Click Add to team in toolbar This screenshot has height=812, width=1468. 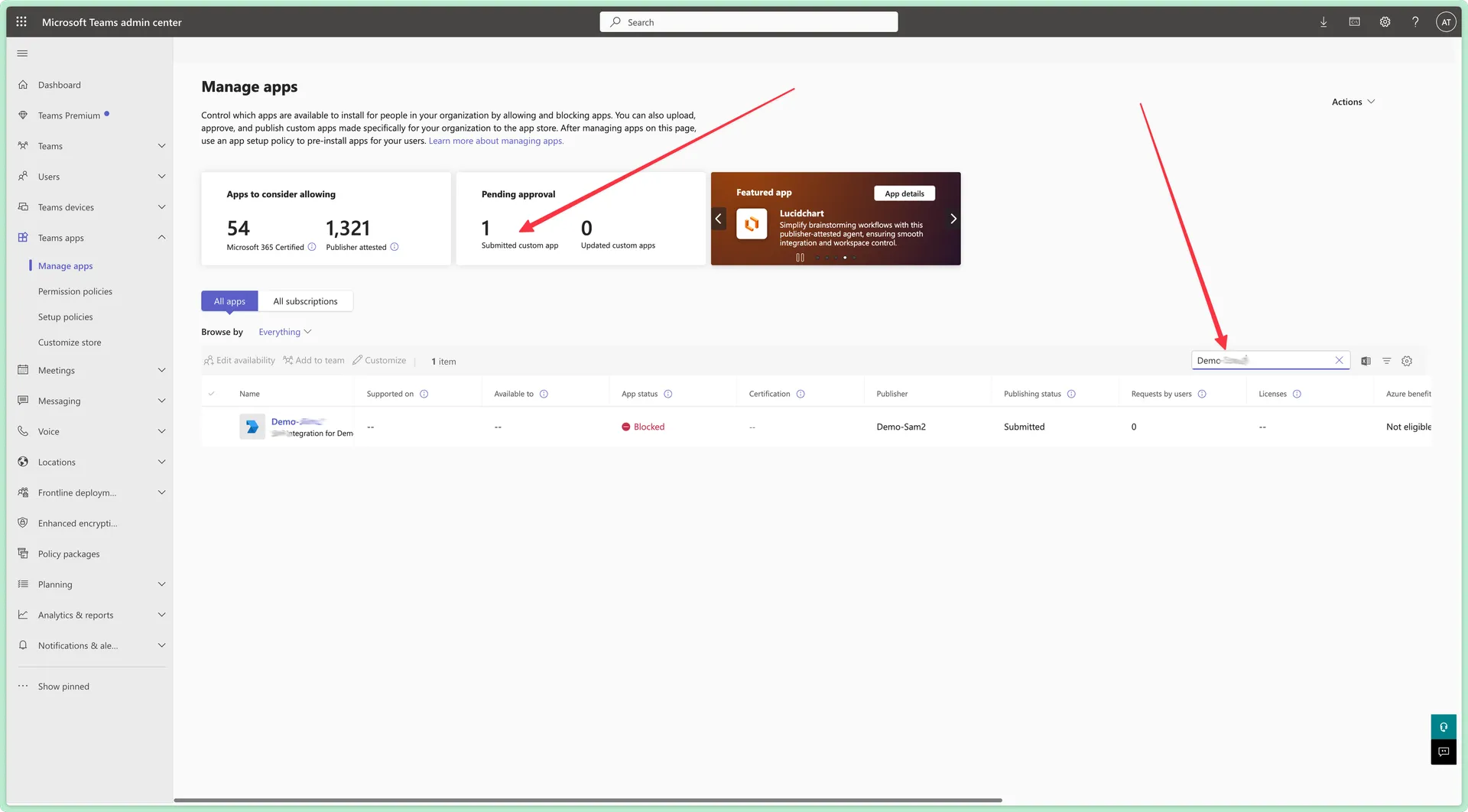(314, 360)
